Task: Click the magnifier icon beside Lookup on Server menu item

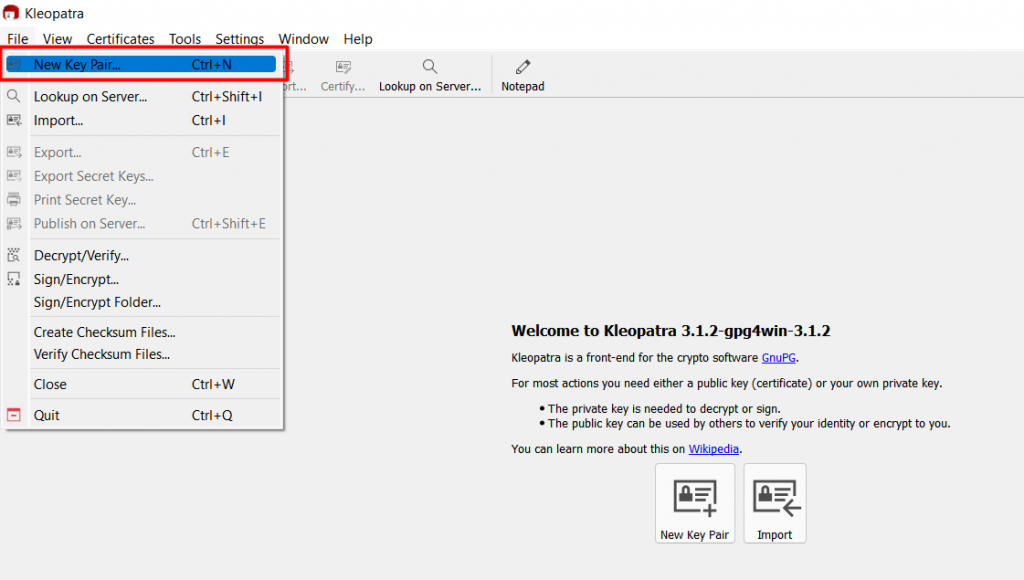Action: click(x=14, y=96)
